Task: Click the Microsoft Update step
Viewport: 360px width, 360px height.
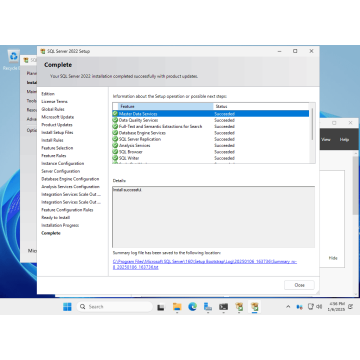Action: point(58,117)
